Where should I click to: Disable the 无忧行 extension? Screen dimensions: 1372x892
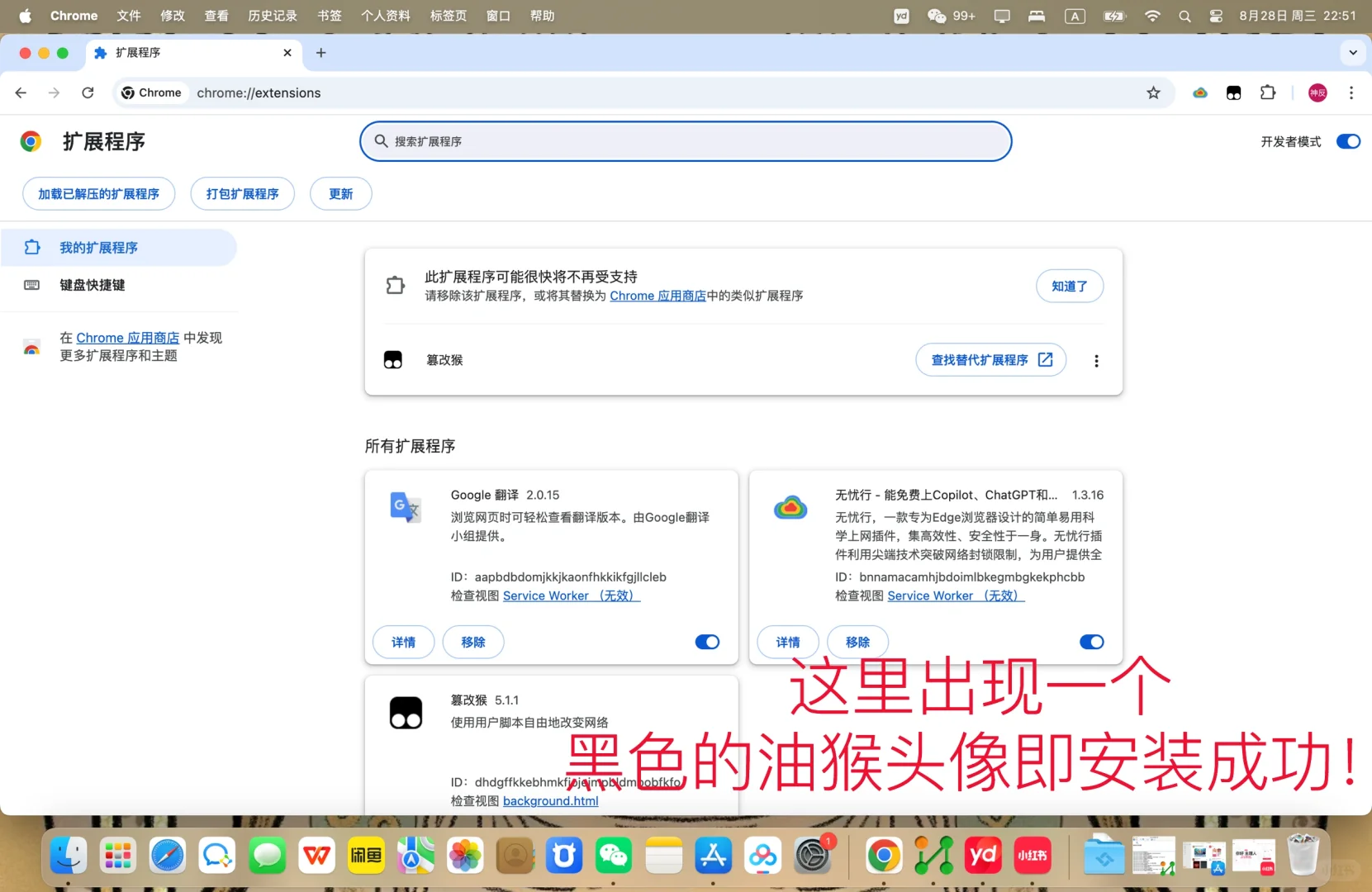(x=1091, y=642)
